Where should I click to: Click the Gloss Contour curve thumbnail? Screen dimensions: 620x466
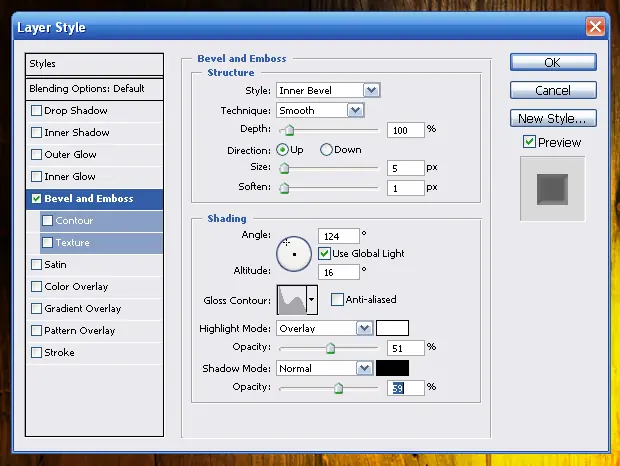(291, 299)
